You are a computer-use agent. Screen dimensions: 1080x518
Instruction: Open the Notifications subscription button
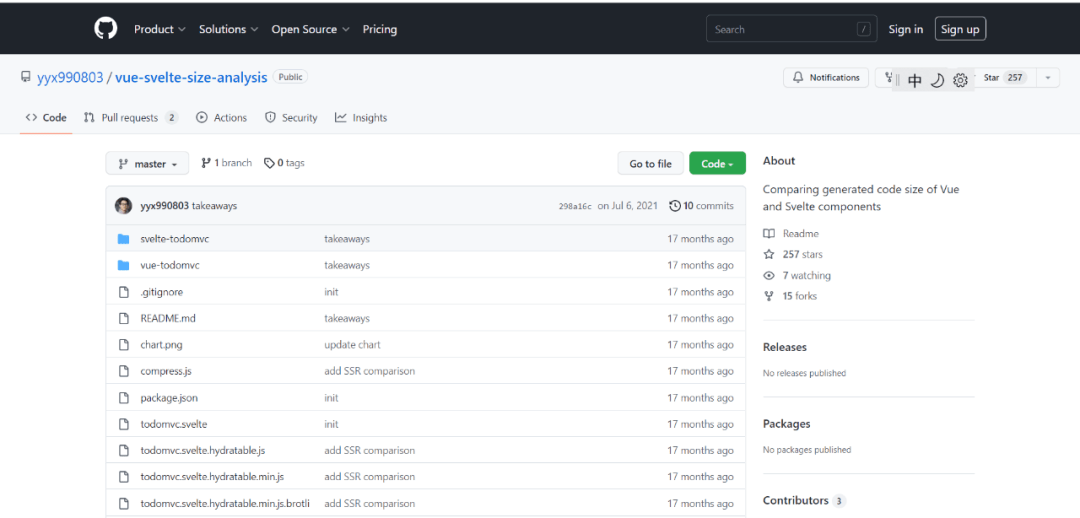pos(826,78)
